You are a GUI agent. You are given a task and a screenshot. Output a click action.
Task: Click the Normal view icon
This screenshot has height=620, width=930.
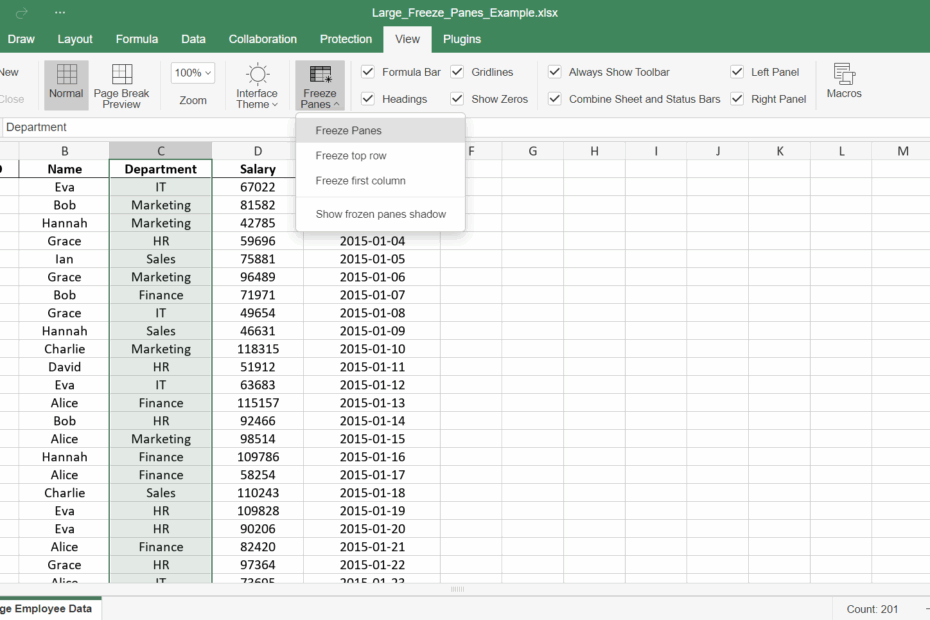click(66, 75)
